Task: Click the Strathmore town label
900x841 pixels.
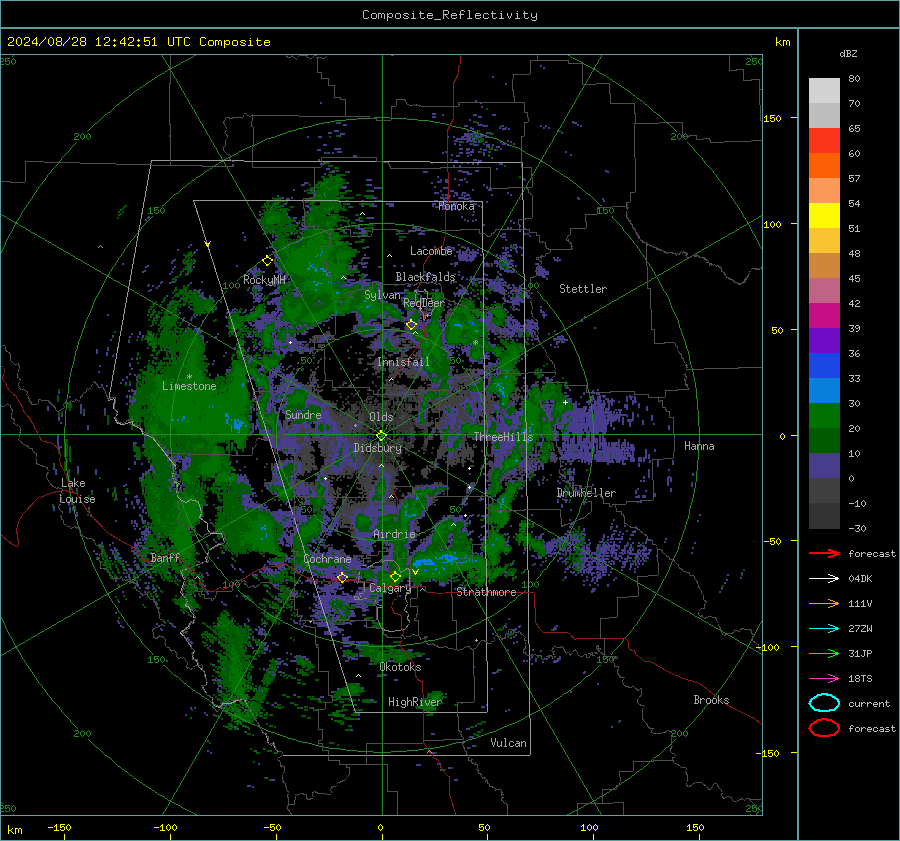Action: [x=486, y=592]
